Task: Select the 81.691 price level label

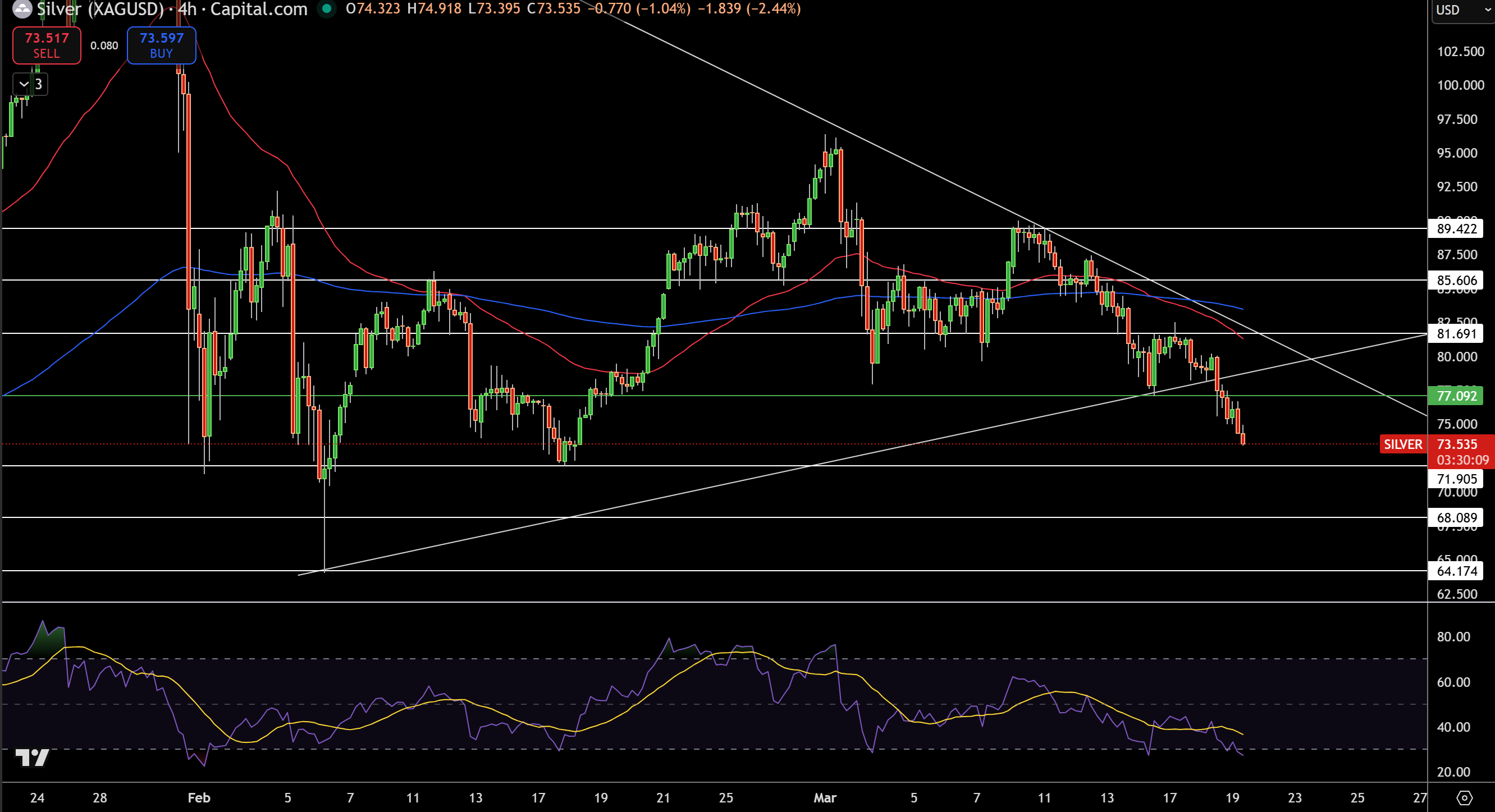Action: tap(1456, 333)
